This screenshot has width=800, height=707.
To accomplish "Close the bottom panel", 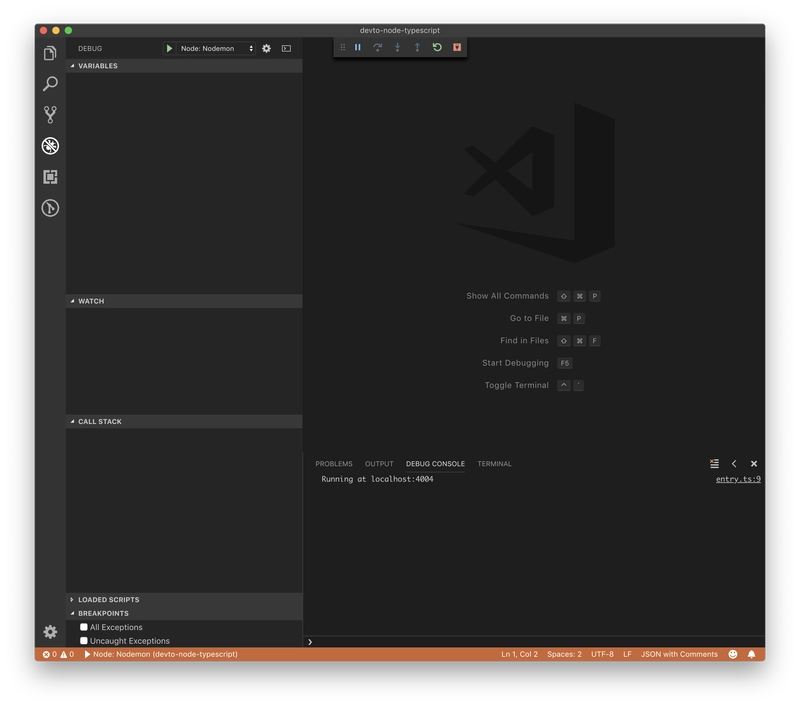I will 754,464.
